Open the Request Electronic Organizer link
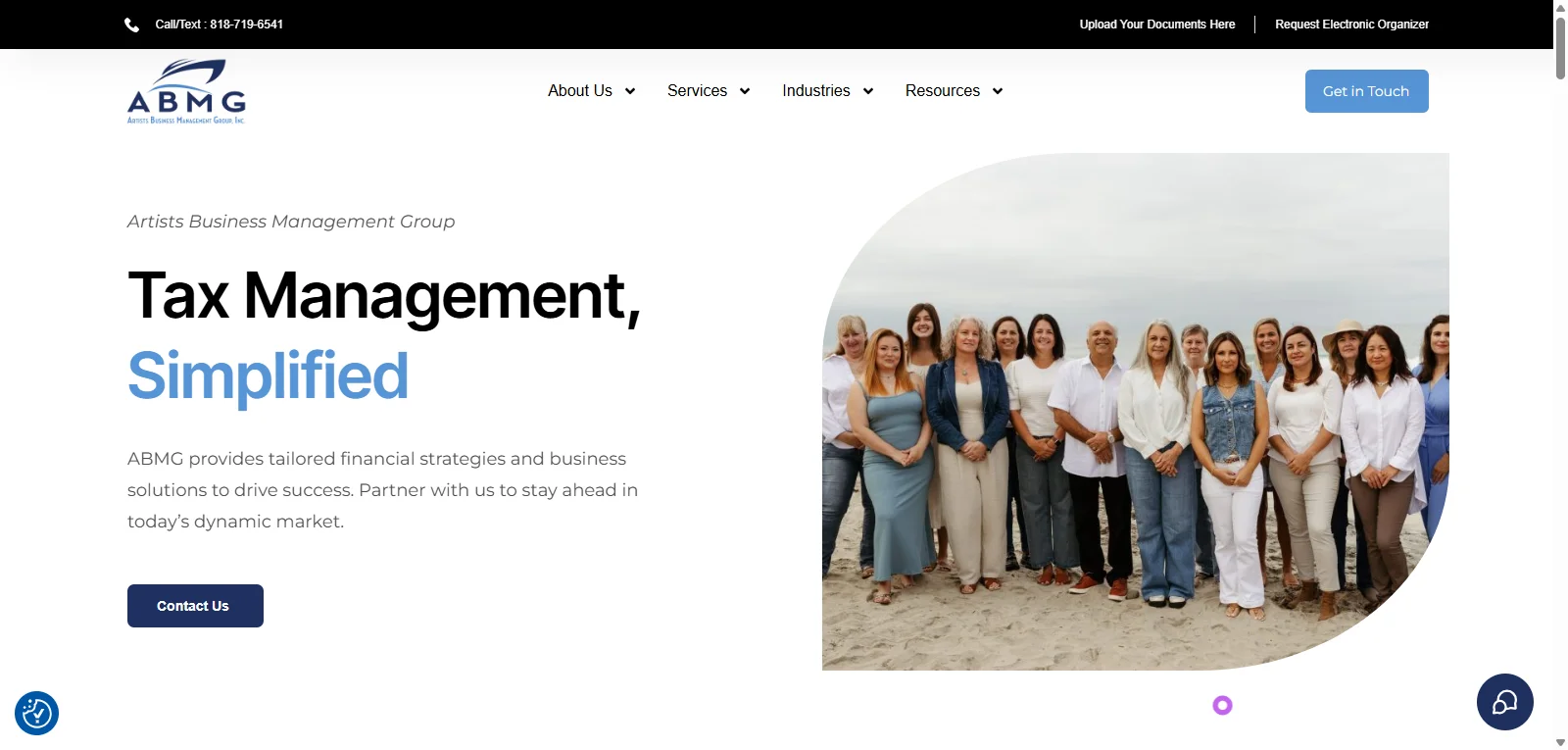Screen dimensions: 1568x750 (1351, 25)
